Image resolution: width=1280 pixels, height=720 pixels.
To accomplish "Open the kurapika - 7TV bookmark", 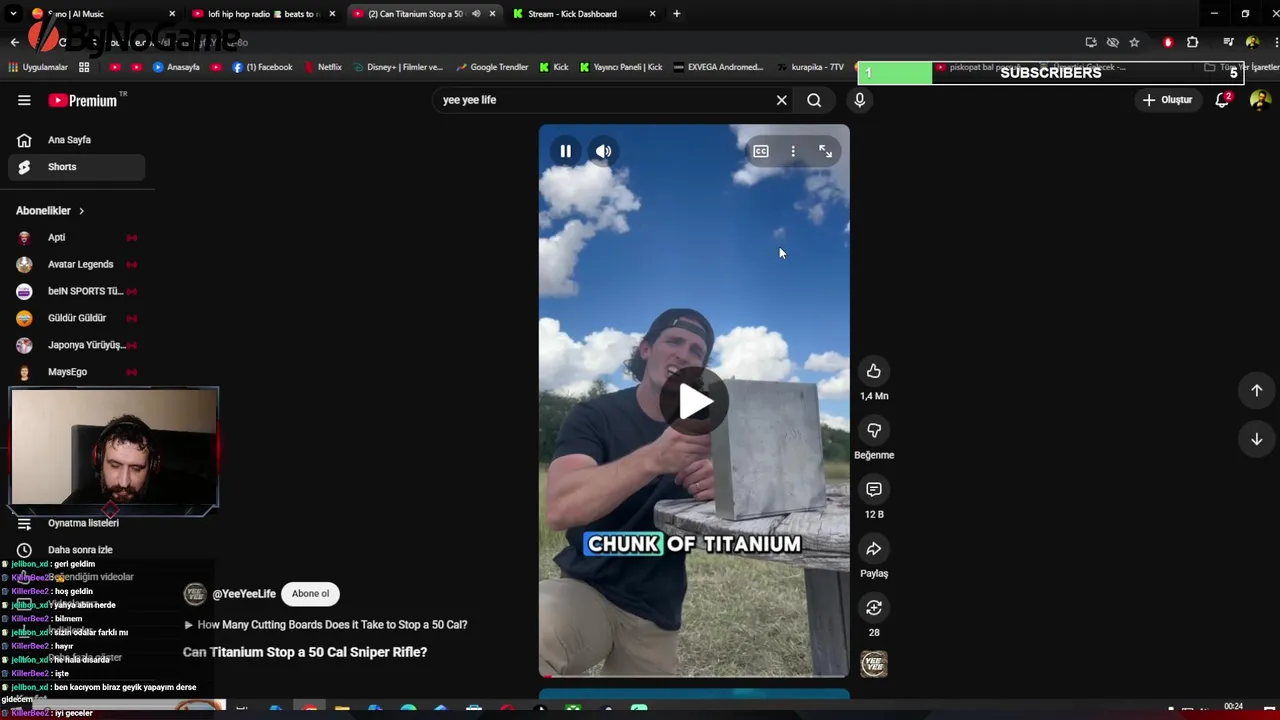I will pyautogui.click(x=809, y=67).
